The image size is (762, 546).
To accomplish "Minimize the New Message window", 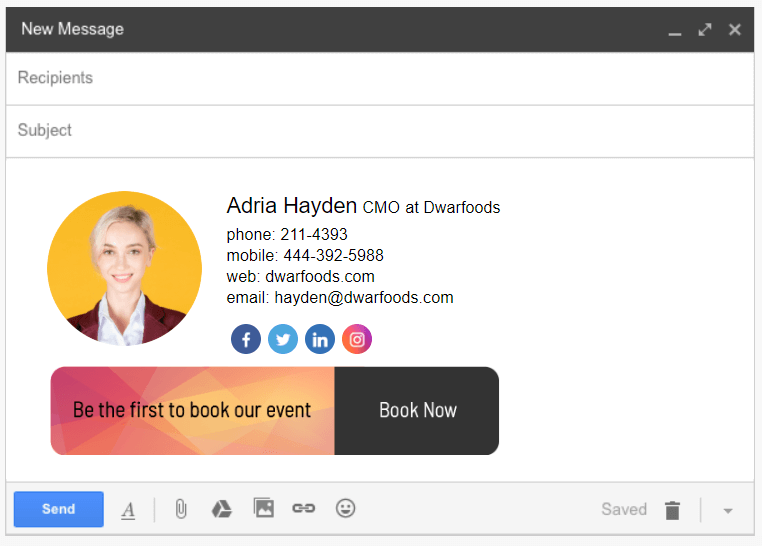I will tap(675, 34).
